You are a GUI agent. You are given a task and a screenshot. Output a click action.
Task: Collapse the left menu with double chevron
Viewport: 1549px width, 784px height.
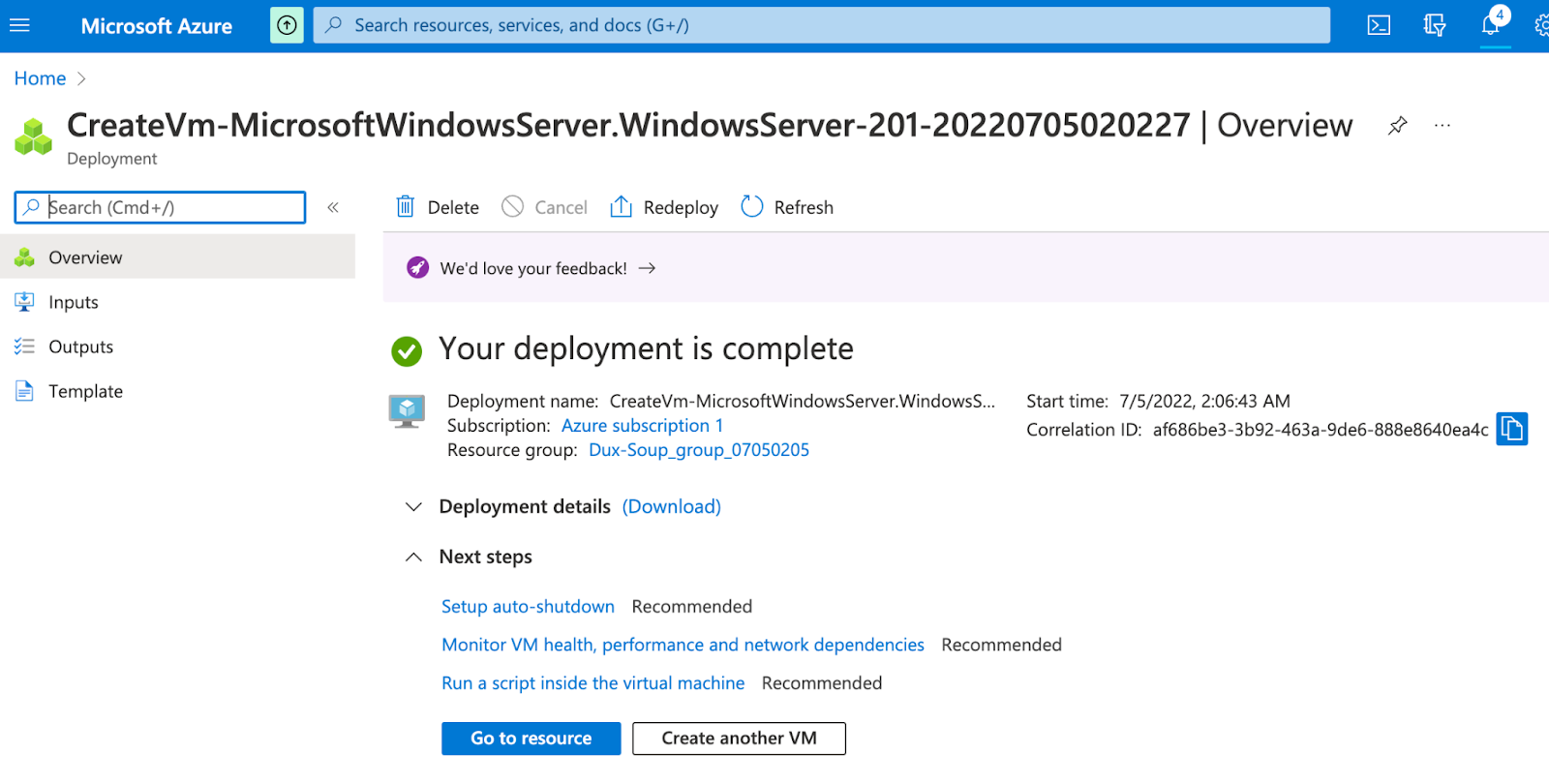point(333,207)
